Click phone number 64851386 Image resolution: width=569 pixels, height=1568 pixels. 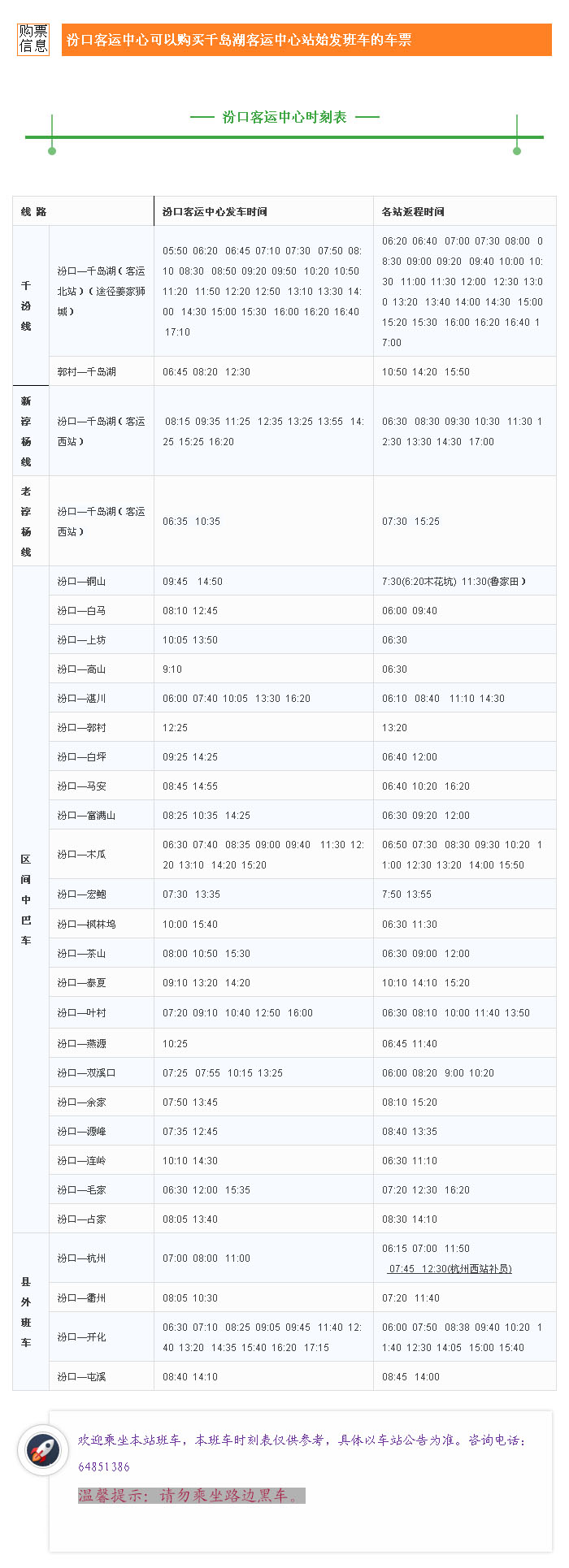click(104, 1466)
